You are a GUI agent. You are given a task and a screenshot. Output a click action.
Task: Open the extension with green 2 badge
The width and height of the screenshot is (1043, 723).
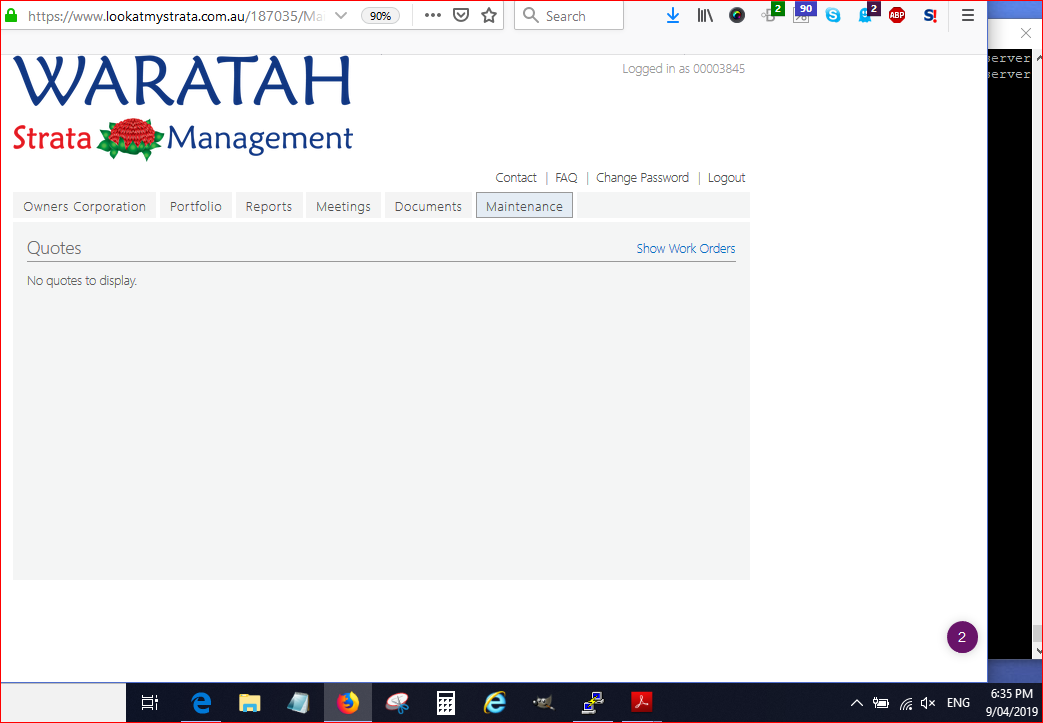click(771, 13)
